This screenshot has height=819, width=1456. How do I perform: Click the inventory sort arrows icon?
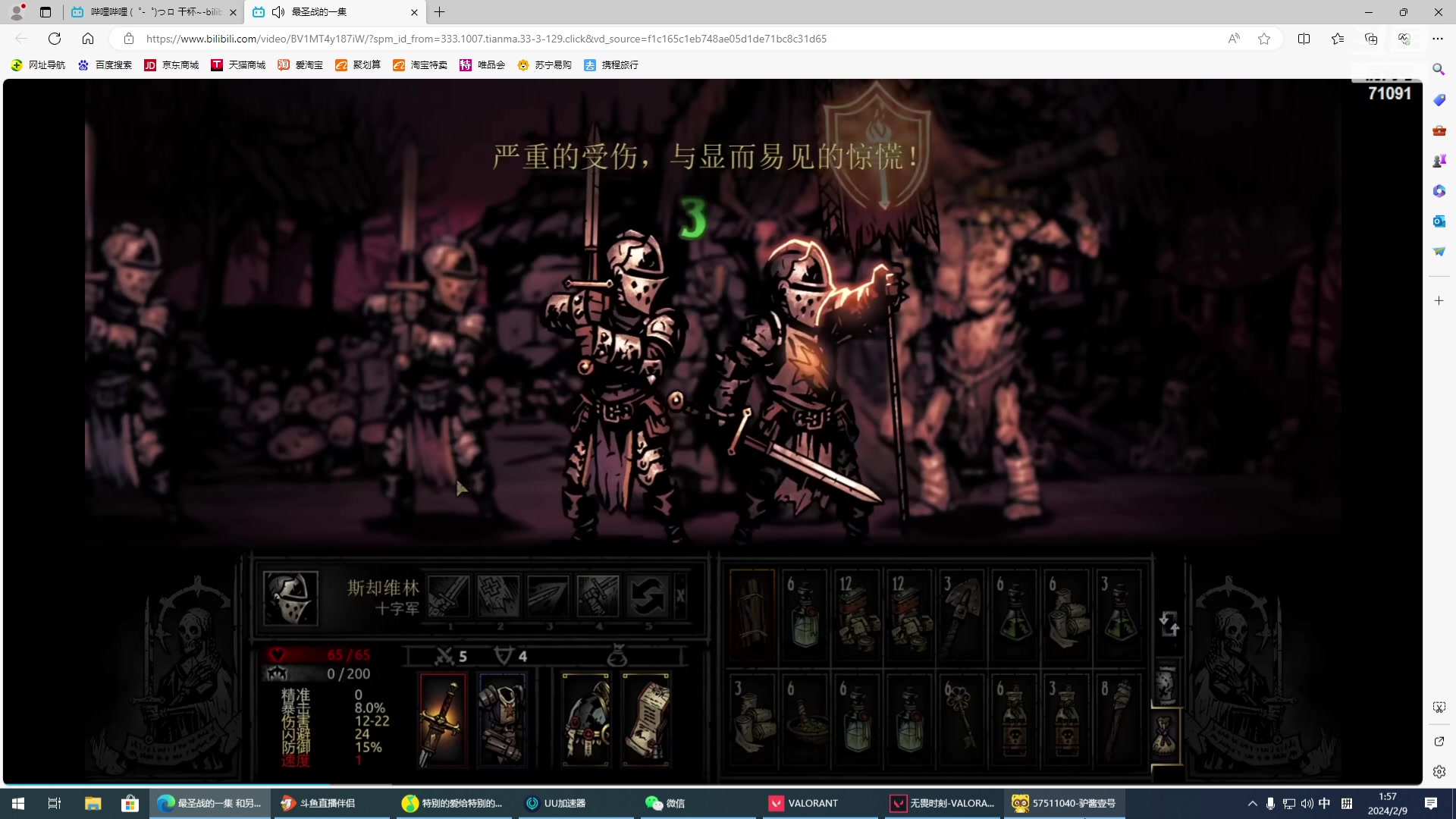pyautogui.click(x=1169, y=624)
